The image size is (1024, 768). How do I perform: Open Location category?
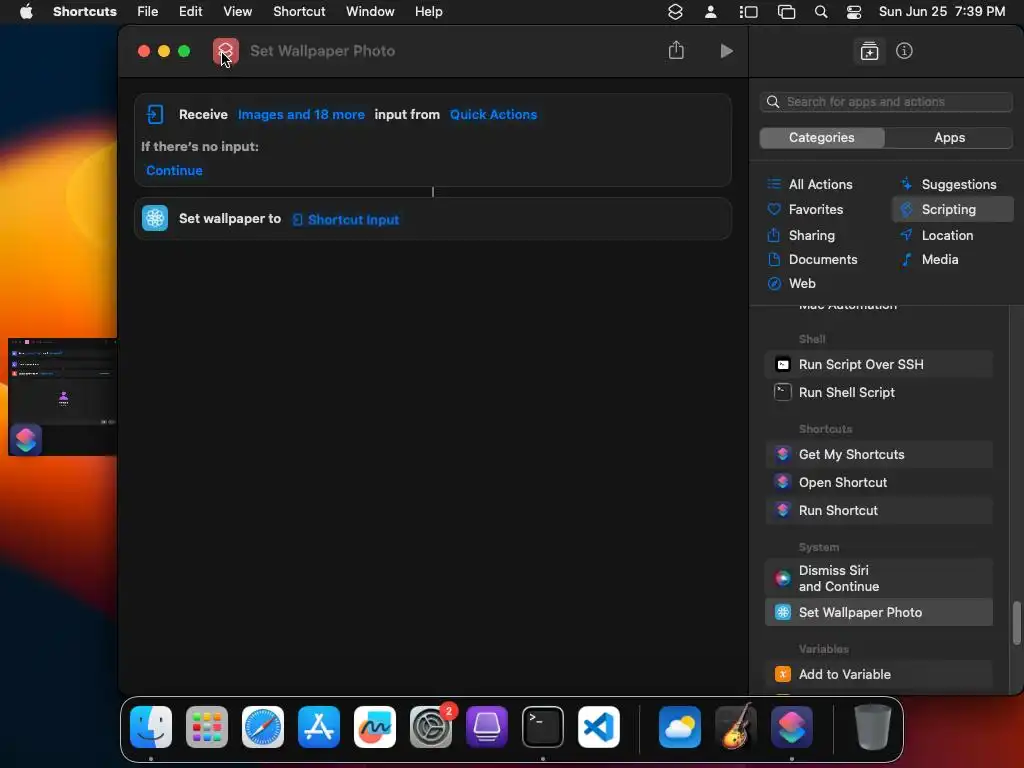point(936,235)
